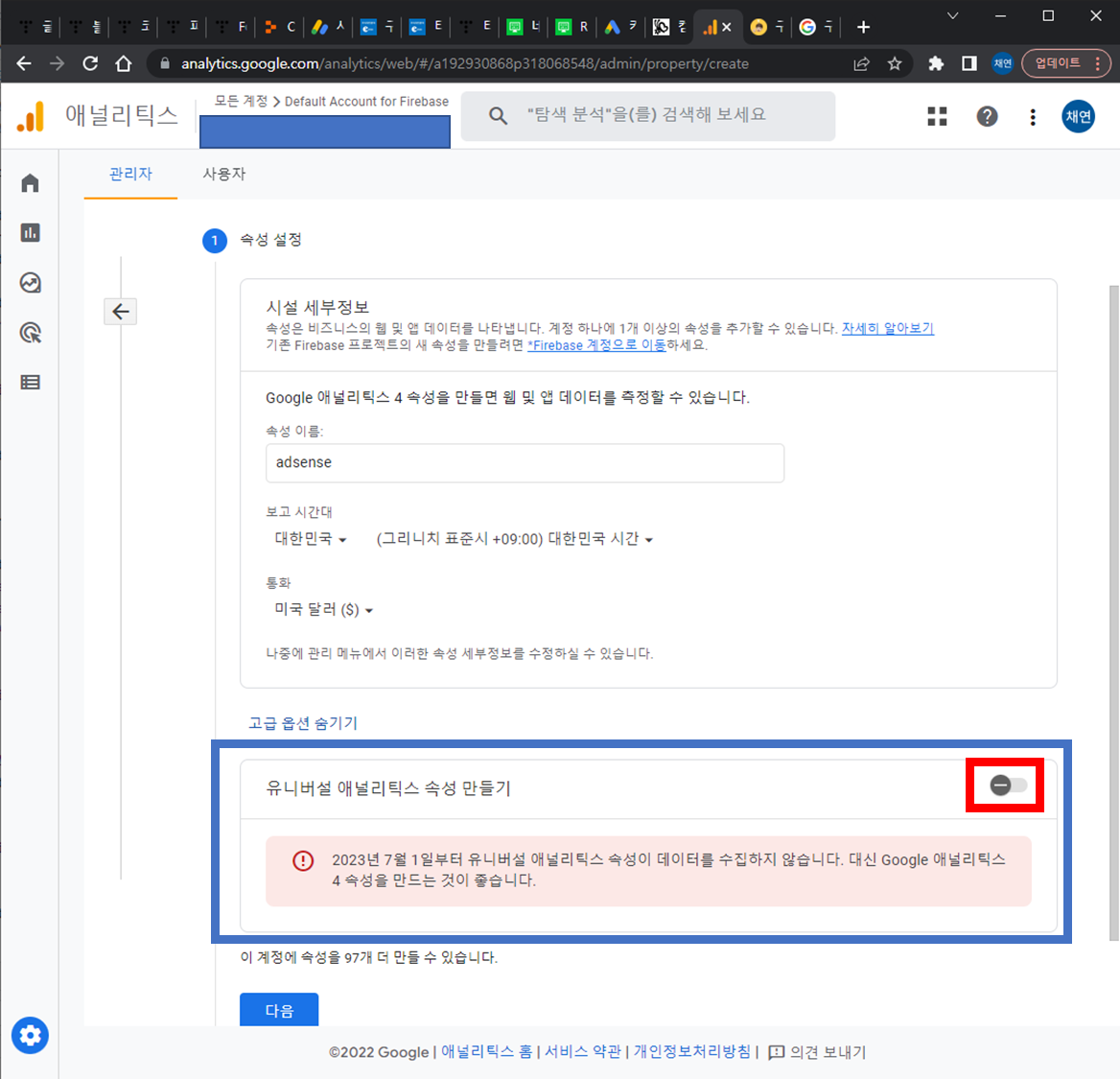Click the Analytics search box

point(648,116)
